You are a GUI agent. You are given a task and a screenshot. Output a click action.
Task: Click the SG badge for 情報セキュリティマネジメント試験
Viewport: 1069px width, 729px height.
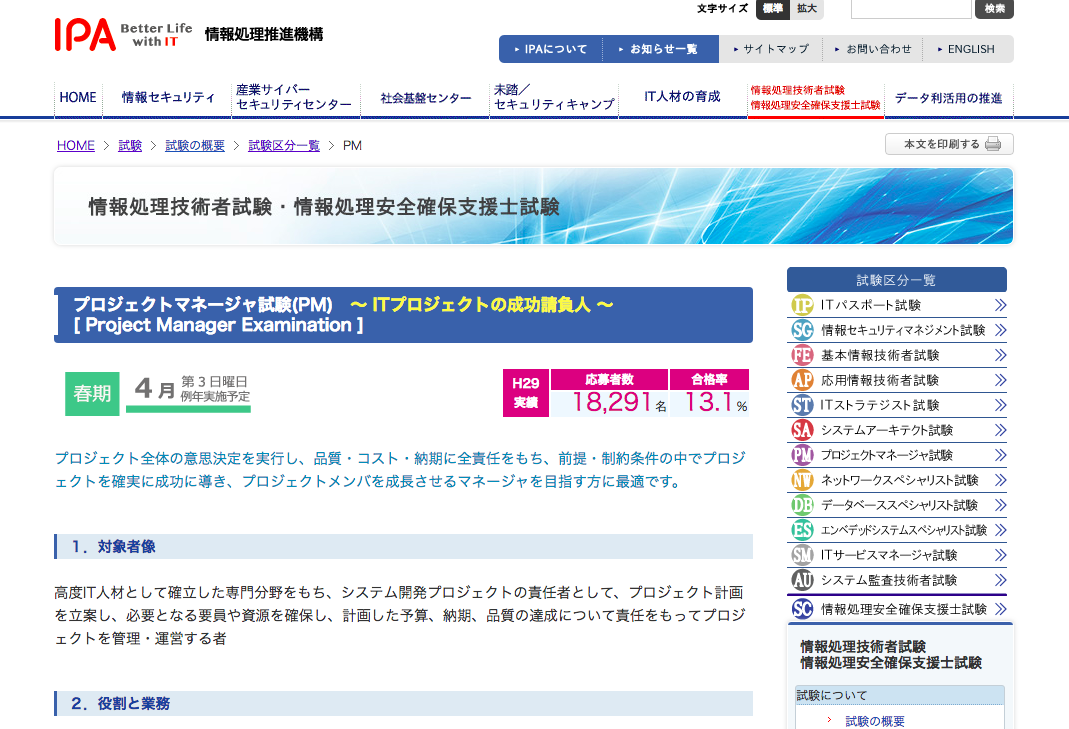(802, 330)
